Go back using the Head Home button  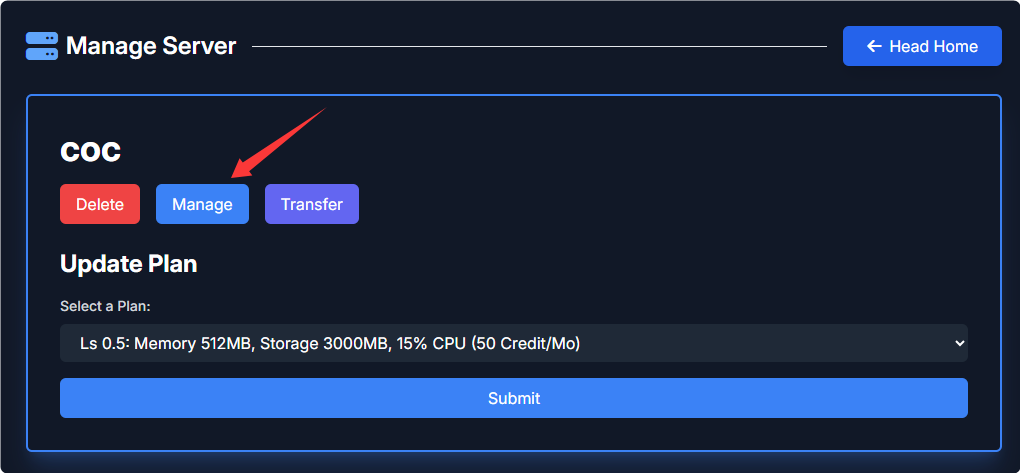coord(922,46)
